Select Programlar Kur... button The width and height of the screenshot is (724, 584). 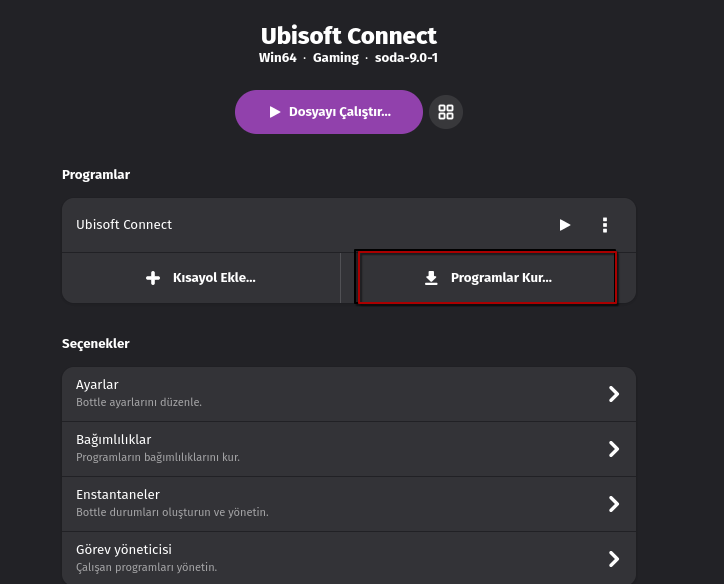[487, 278]
